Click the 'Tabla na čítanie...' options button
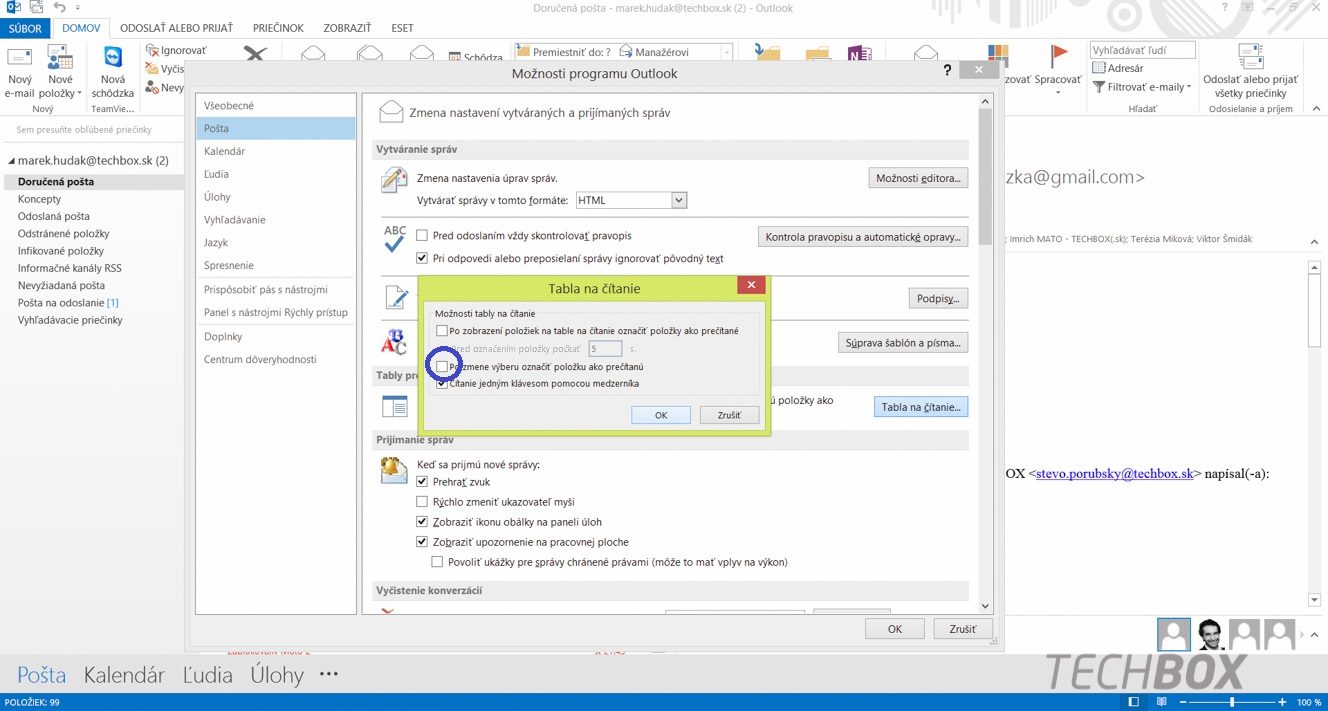This screenshot has height=711, width=1328. point(921,407)
